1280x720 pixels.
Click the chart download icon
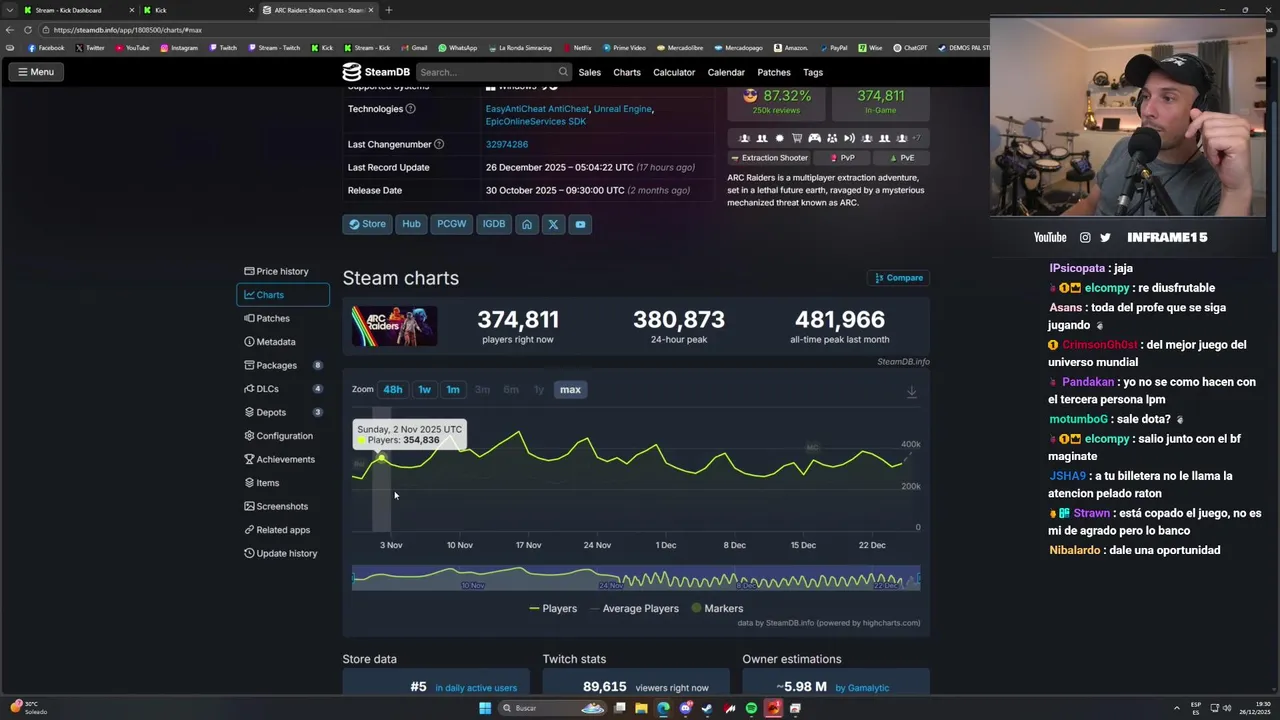[911, 392]
